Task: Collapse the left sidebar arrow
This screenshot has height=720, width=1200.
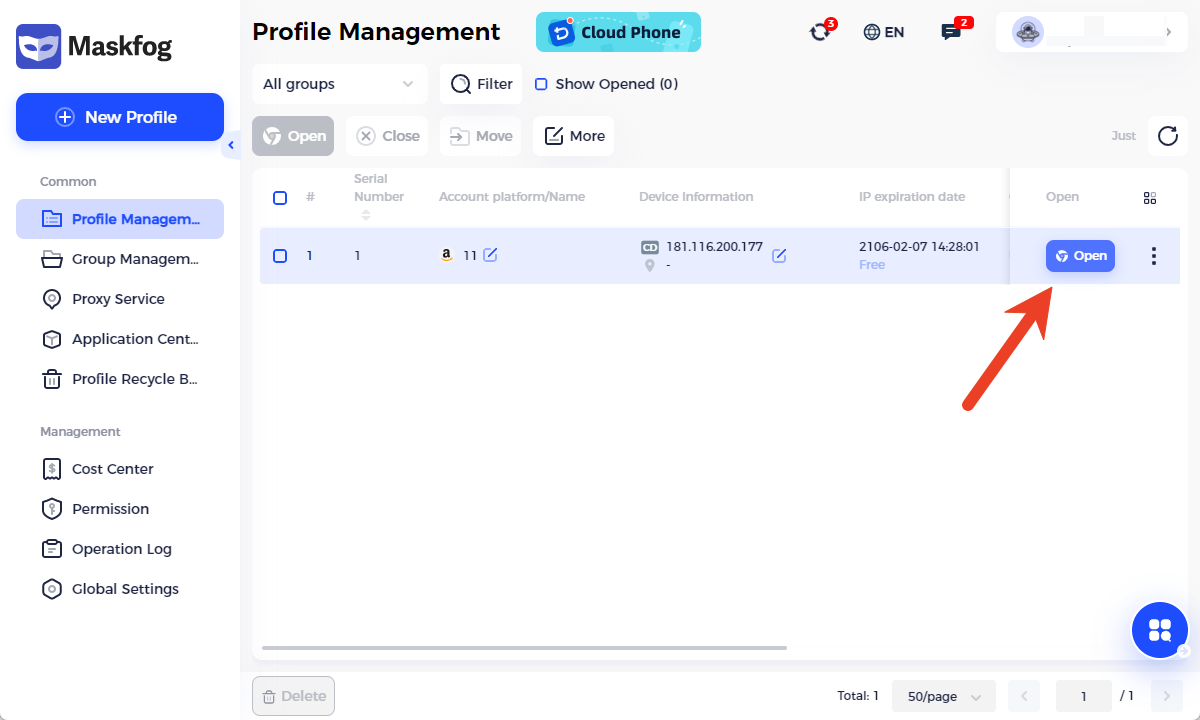Action: tap(231, 146)
